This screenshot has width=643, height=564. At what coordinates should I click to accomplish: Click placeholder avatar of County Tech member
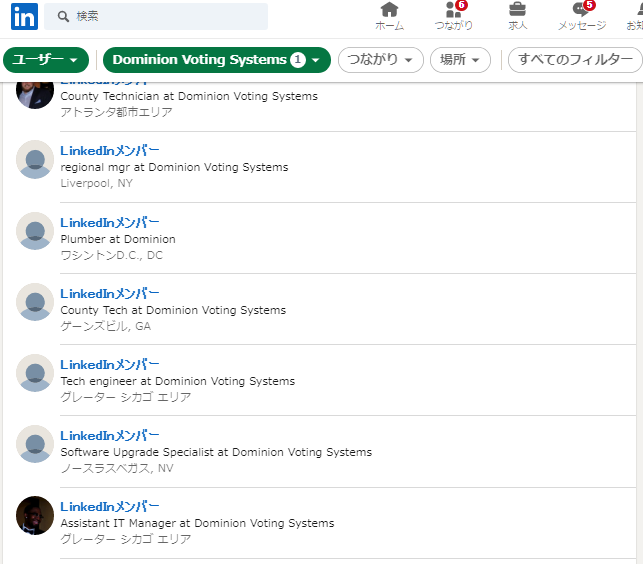pos(35,302)
